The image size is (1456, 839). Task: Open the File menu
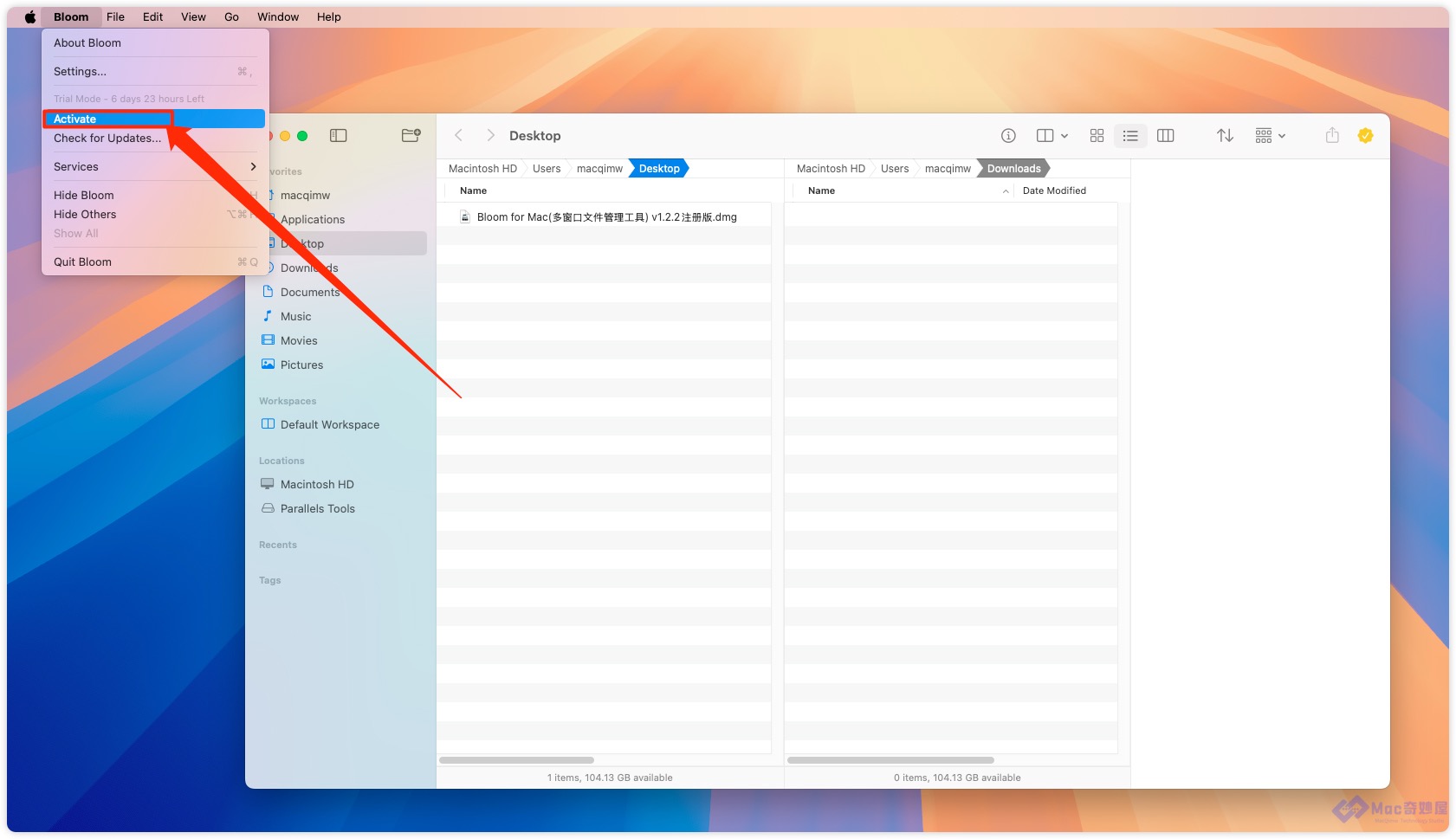(x=115, y=16)
